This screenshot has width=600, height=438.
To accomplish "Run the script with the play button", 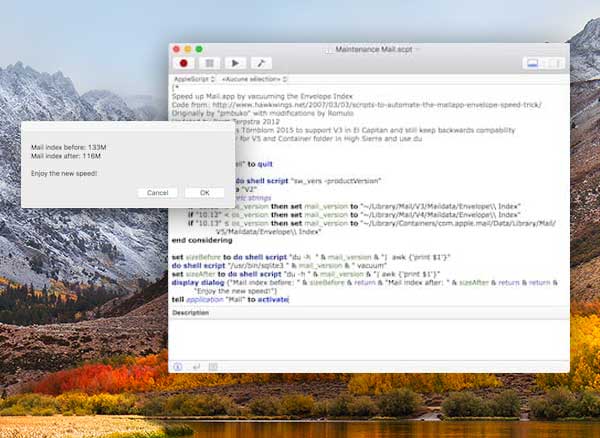I will pyautogui.click(x=235, y=63).
